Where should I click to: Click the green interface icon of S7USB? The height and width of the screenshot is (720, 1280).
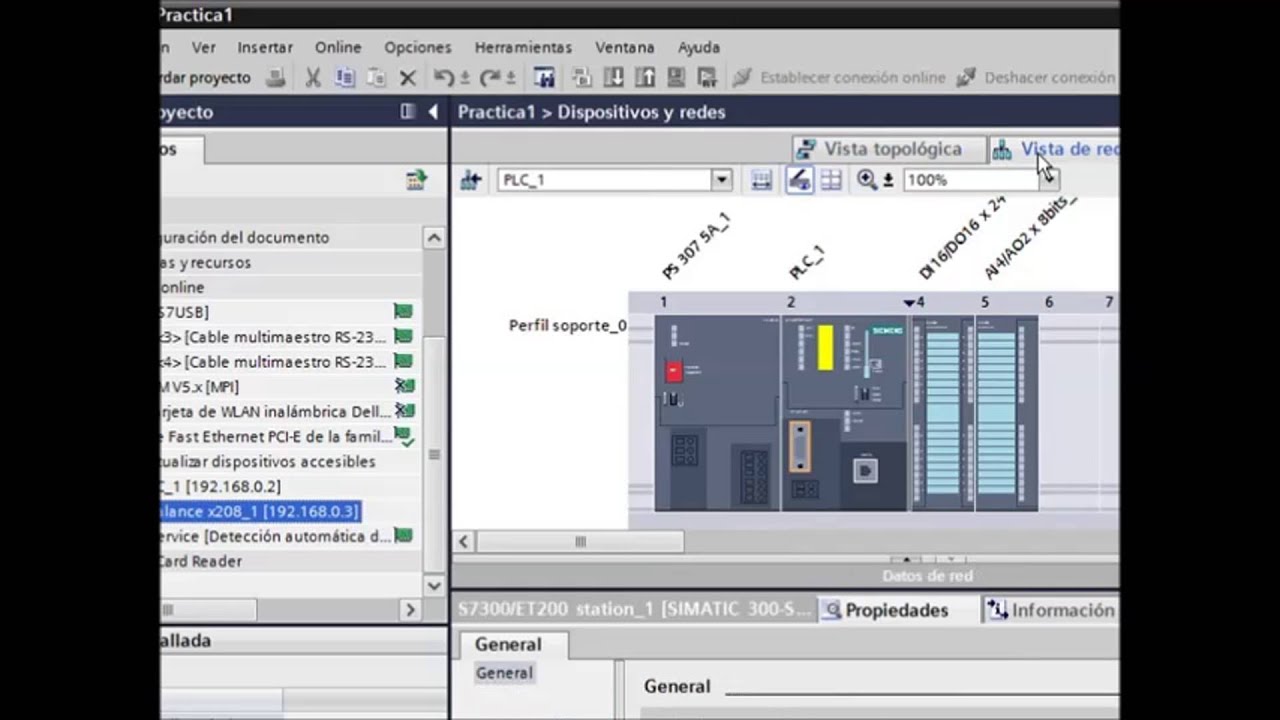pos(403,311)
